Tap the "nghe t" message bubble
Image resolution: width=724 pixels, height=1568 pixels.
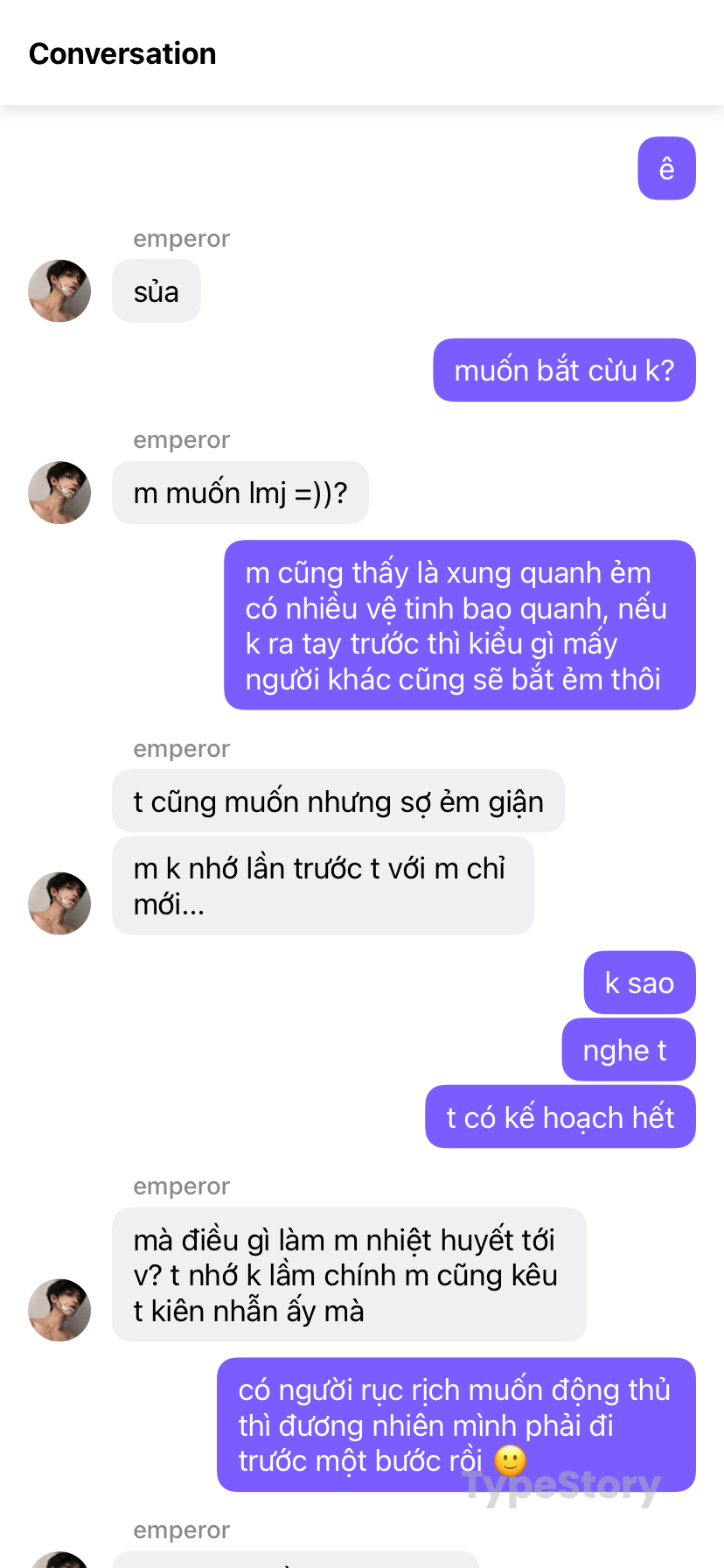pyautogui.click(x=629, y=1050)
